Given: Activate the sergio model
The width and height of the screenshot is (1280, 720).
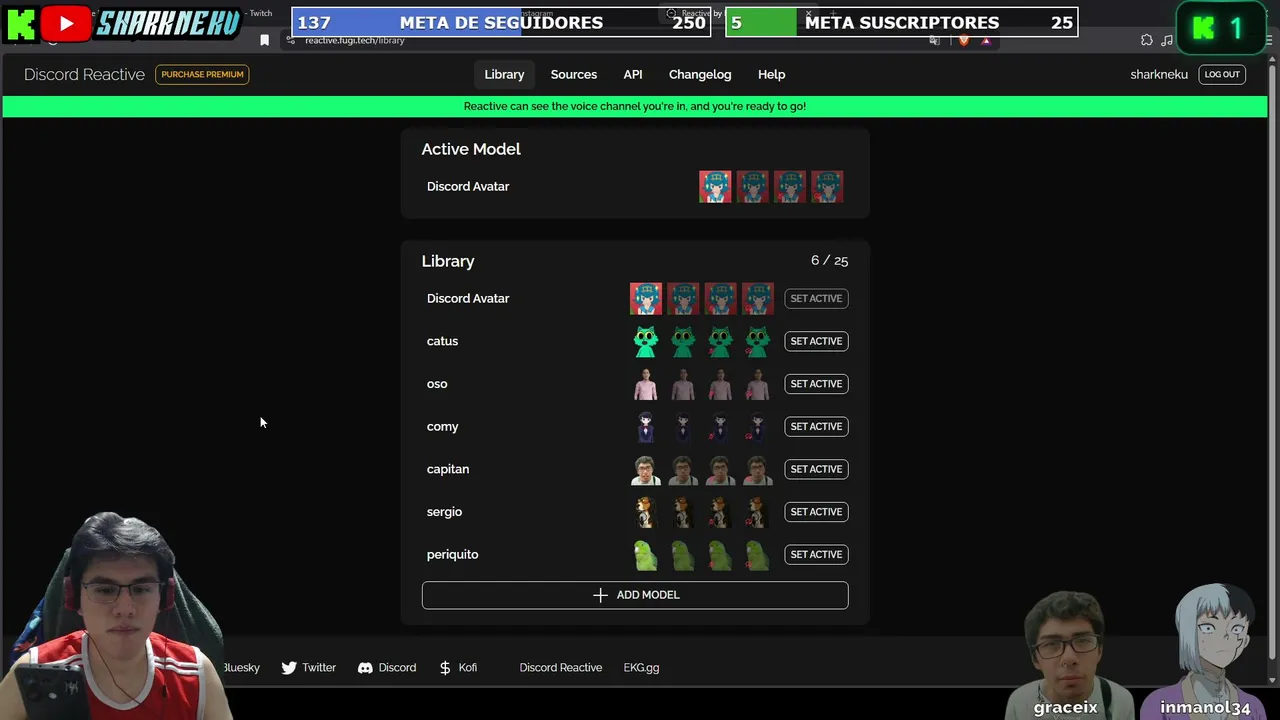Looking at the screenshot, I should point(816,512).
